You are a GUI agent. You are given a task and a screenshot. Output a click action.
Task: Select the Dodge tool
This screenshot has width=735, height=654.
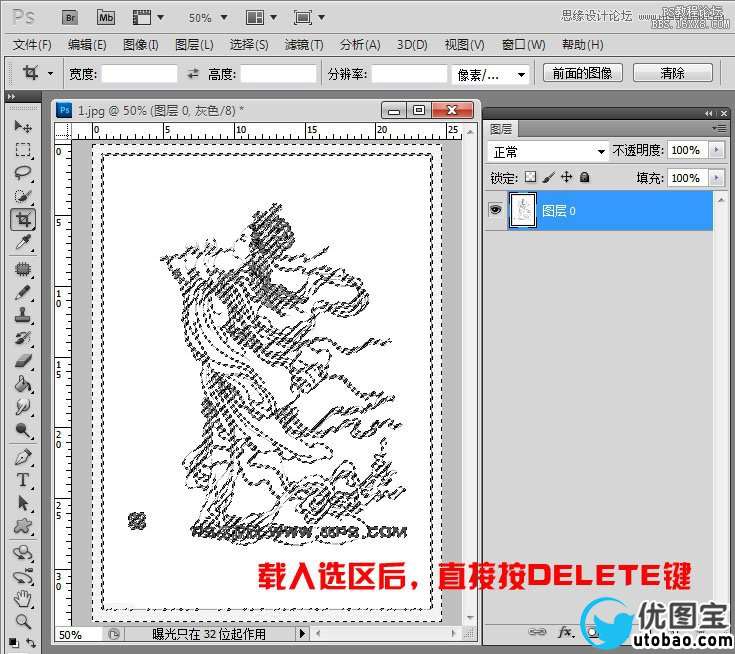point(22,430)
